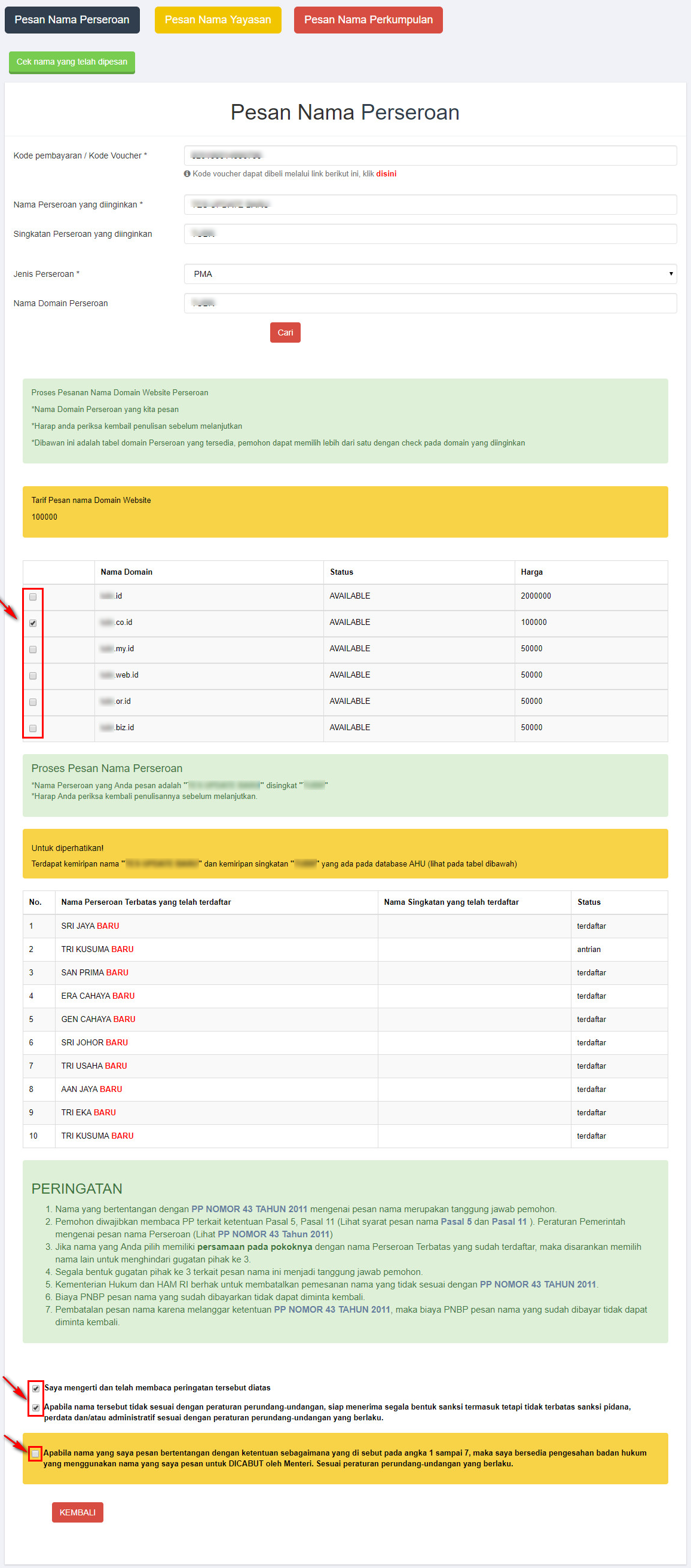
Task: Check the .id domain checkbox
Action: (x=33, y=597)
